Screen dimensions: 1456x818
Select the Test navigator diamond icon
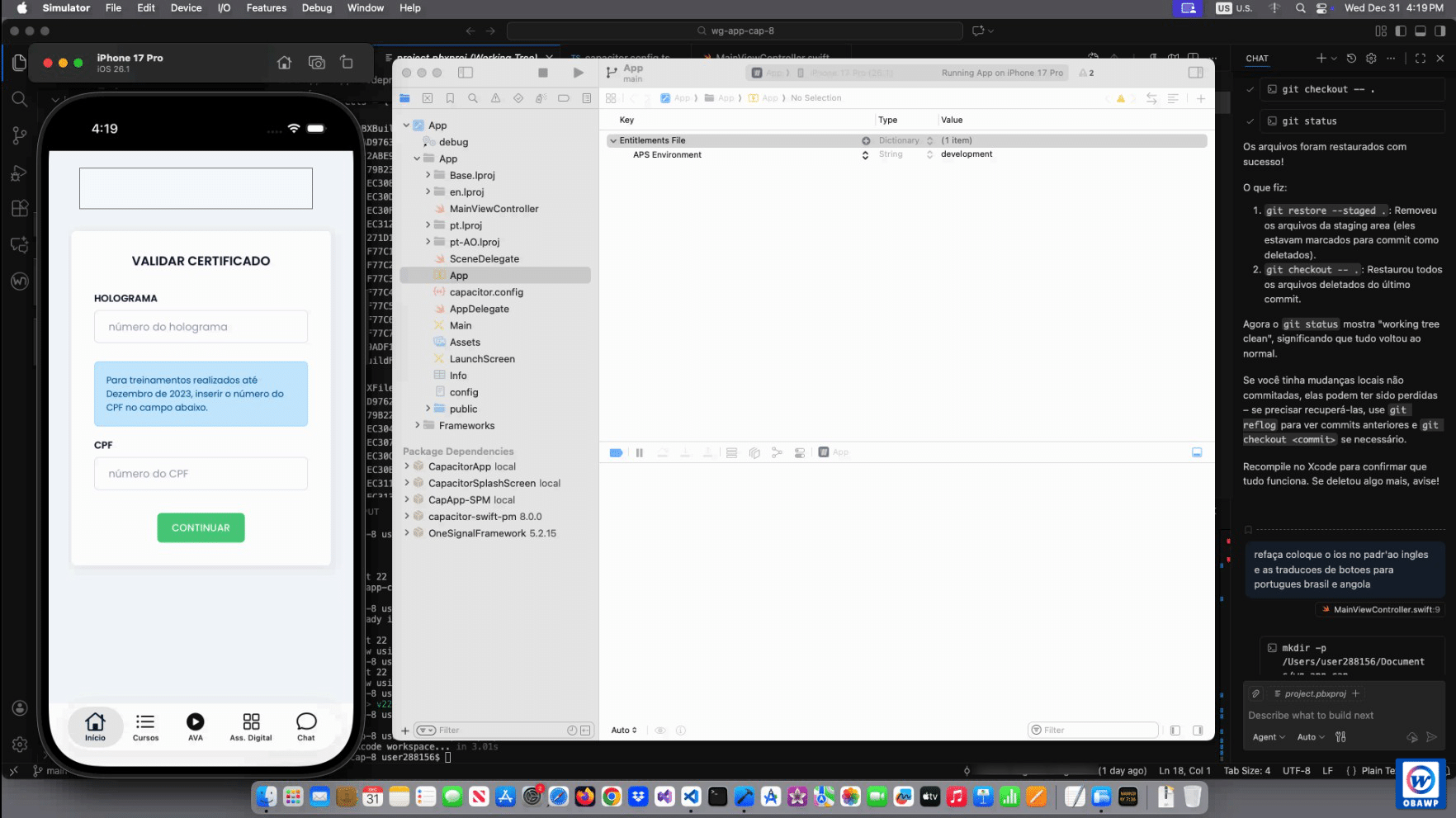518,97
